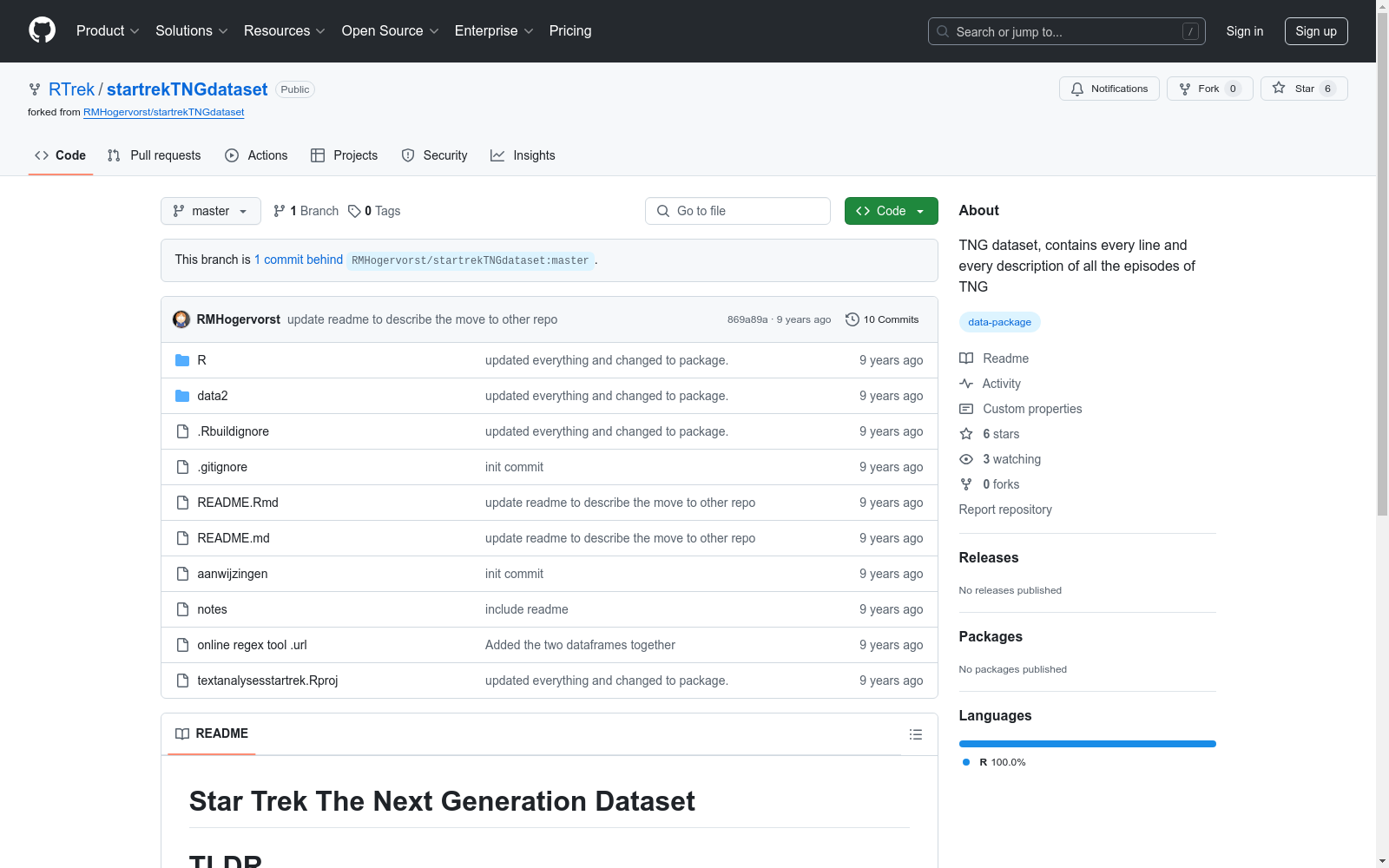
Task: Open the GitHub homepage logo
Action: tap(42, 30)
